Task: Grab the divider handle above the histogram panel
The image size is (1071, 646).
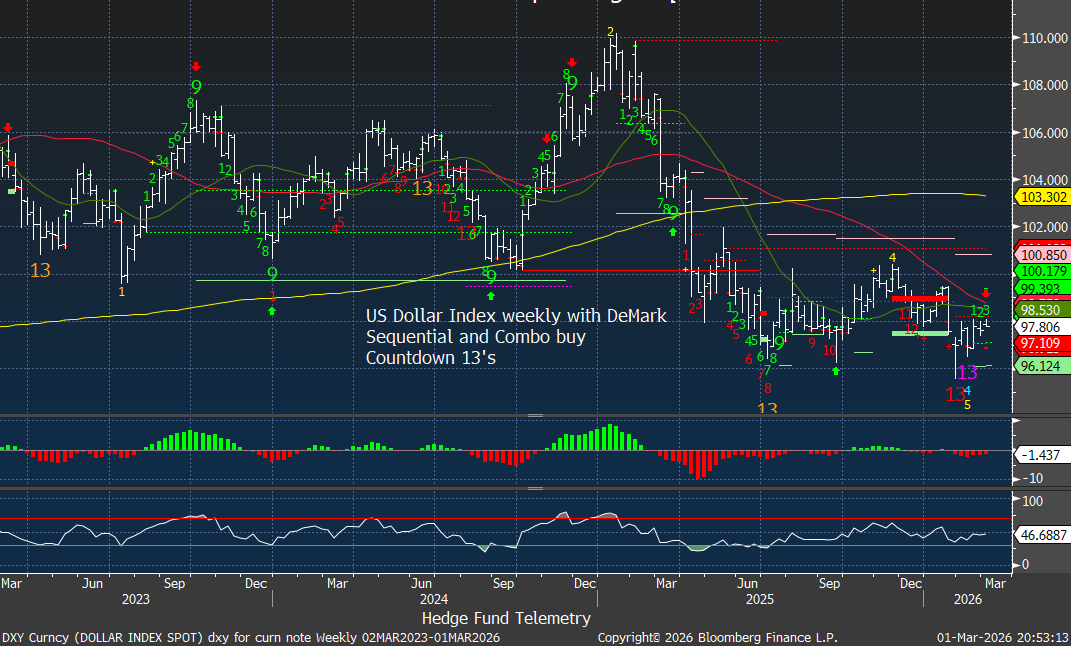Action: [x=535, y=415]
